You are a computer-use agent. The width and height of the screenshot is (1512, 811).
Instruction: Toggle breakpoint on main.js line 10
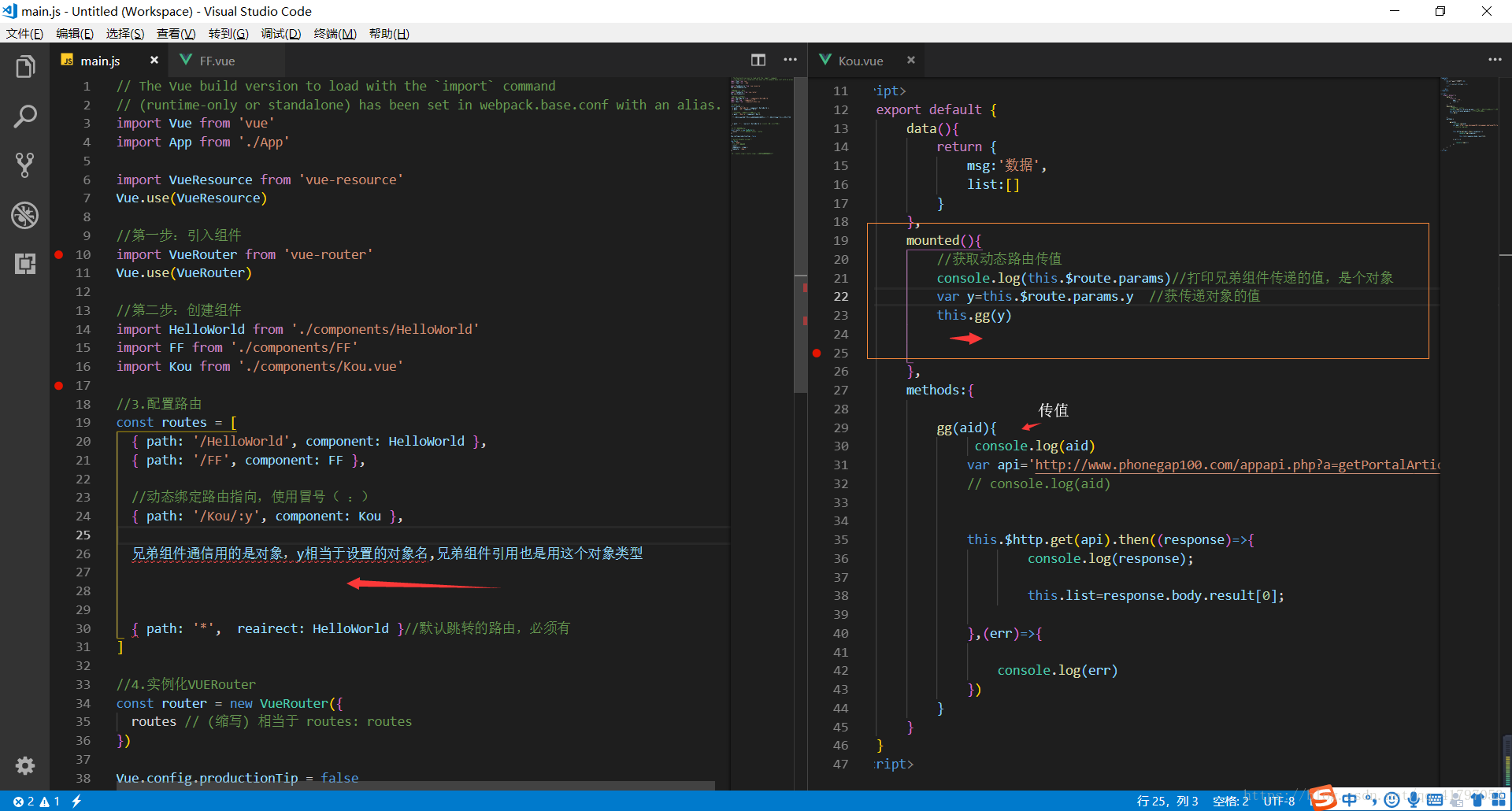[x=59, y=254]
